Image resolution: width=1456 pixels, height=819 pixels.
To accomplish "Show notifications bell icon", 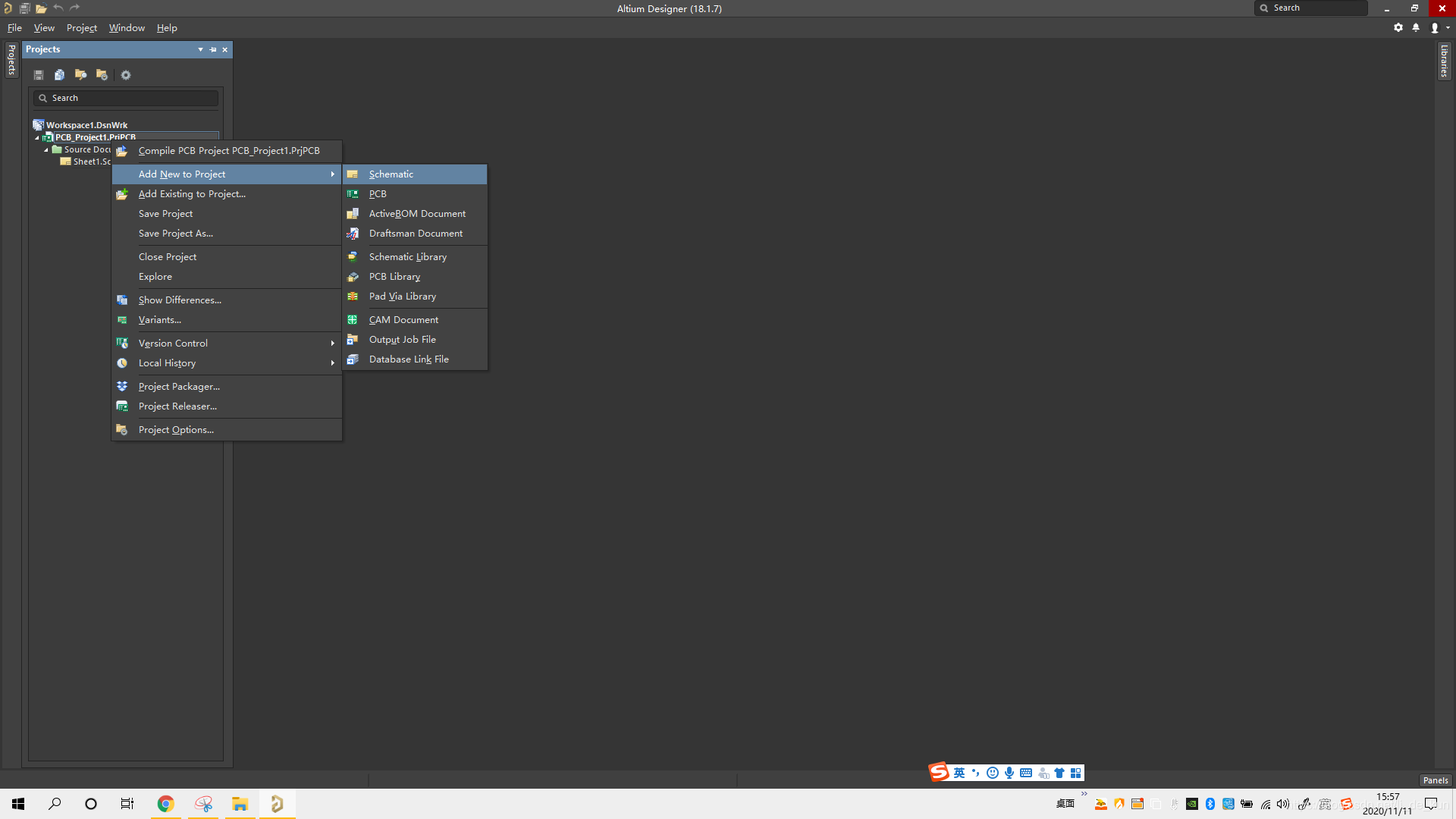I will [x=1416, y=27].
